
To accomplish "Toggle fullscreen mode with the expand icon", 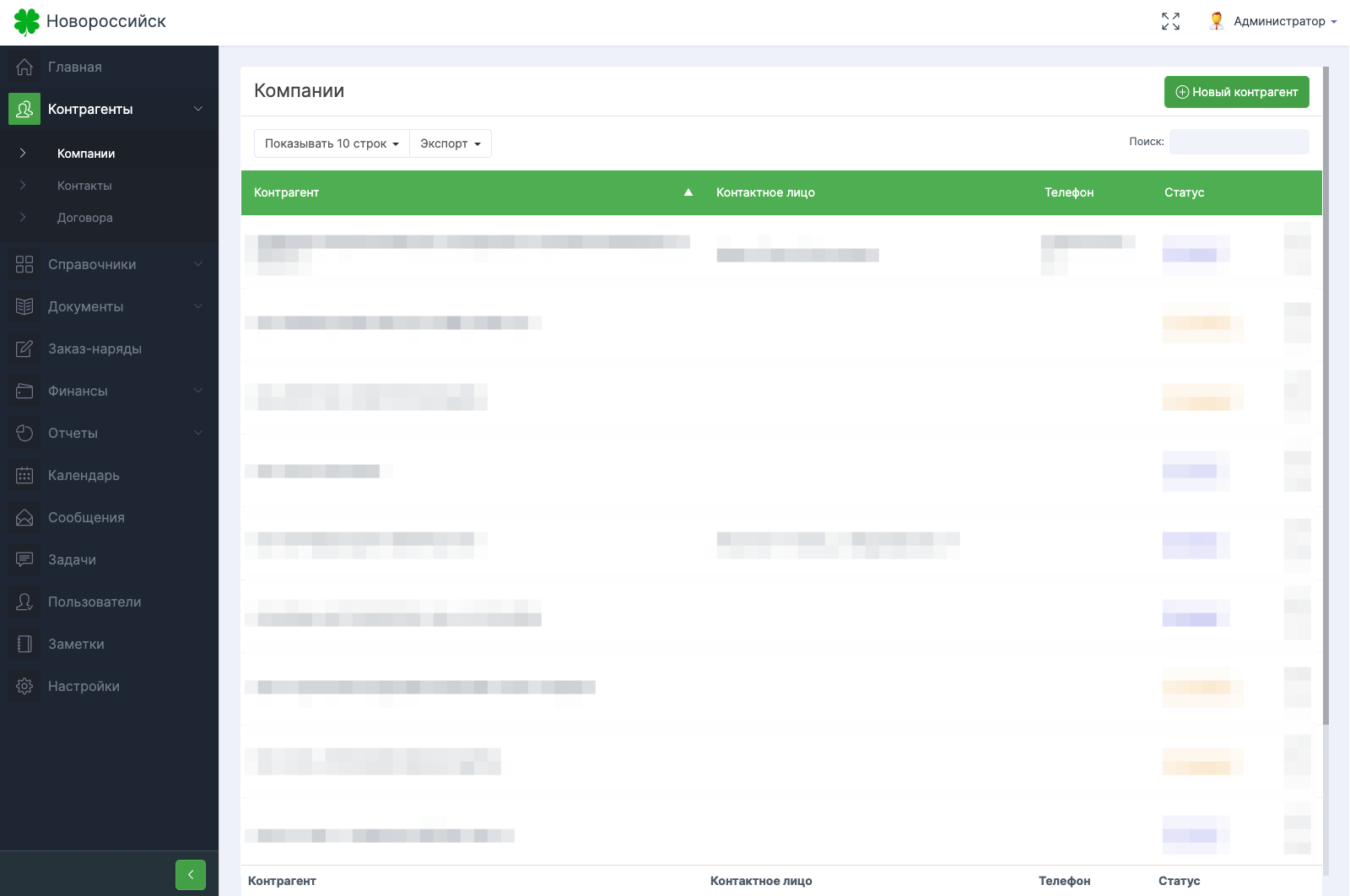I will tap(1170, 22).
